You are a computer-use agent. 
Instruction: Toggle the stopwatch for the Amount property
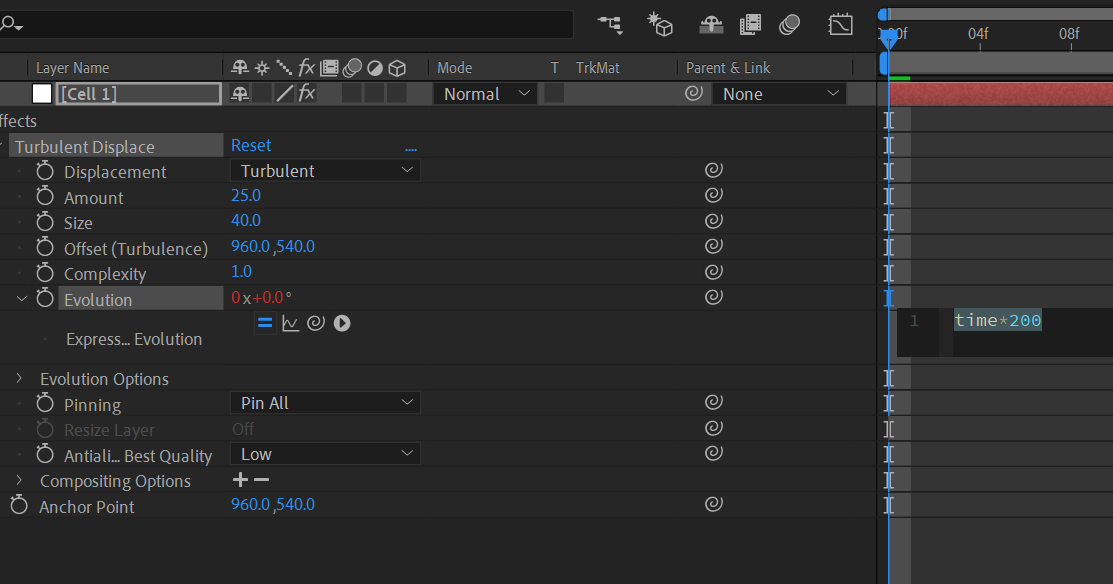click(45, 197)
